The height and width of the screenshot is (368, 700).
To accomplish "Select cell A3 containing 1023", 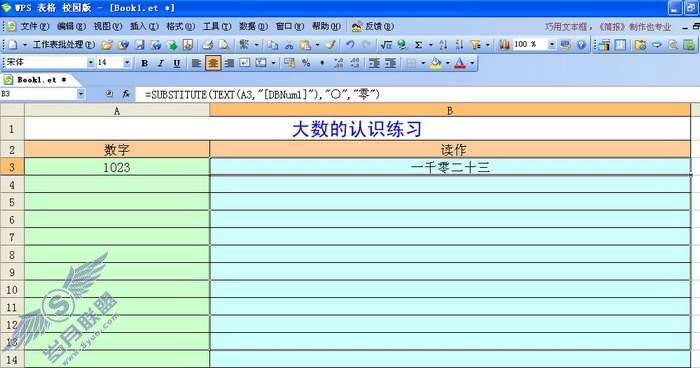I will pos(117,167).
